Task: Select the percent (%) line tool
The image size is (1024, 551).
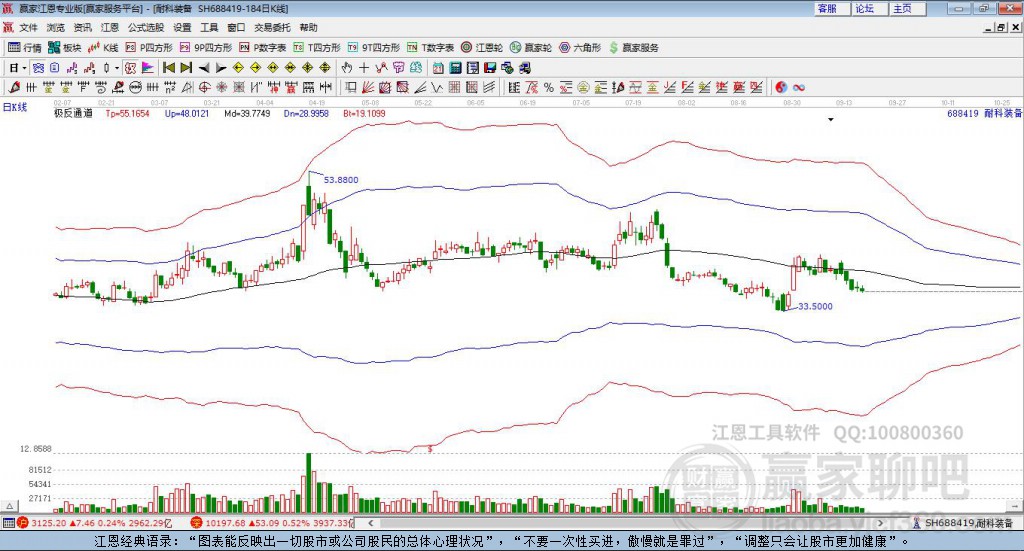Action: [549, 87]
